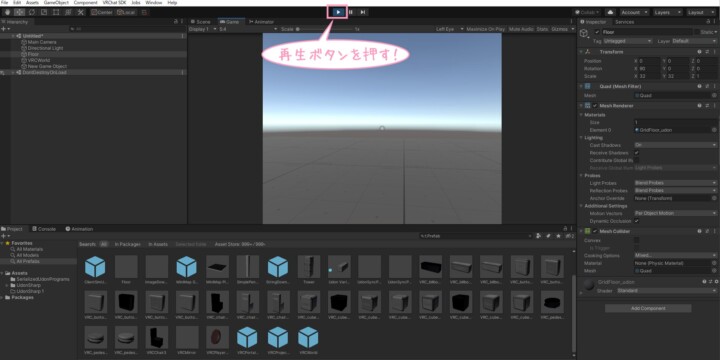
Task: Open the Cast Shadows dropdown
Action: [675, 145]
